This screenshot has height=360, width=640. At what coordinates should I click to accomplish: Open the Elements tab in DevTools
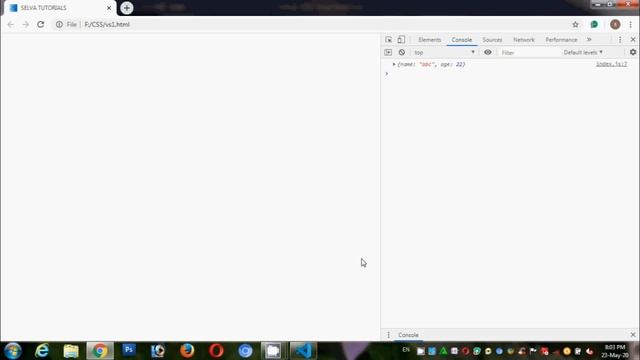pos(429,40)
